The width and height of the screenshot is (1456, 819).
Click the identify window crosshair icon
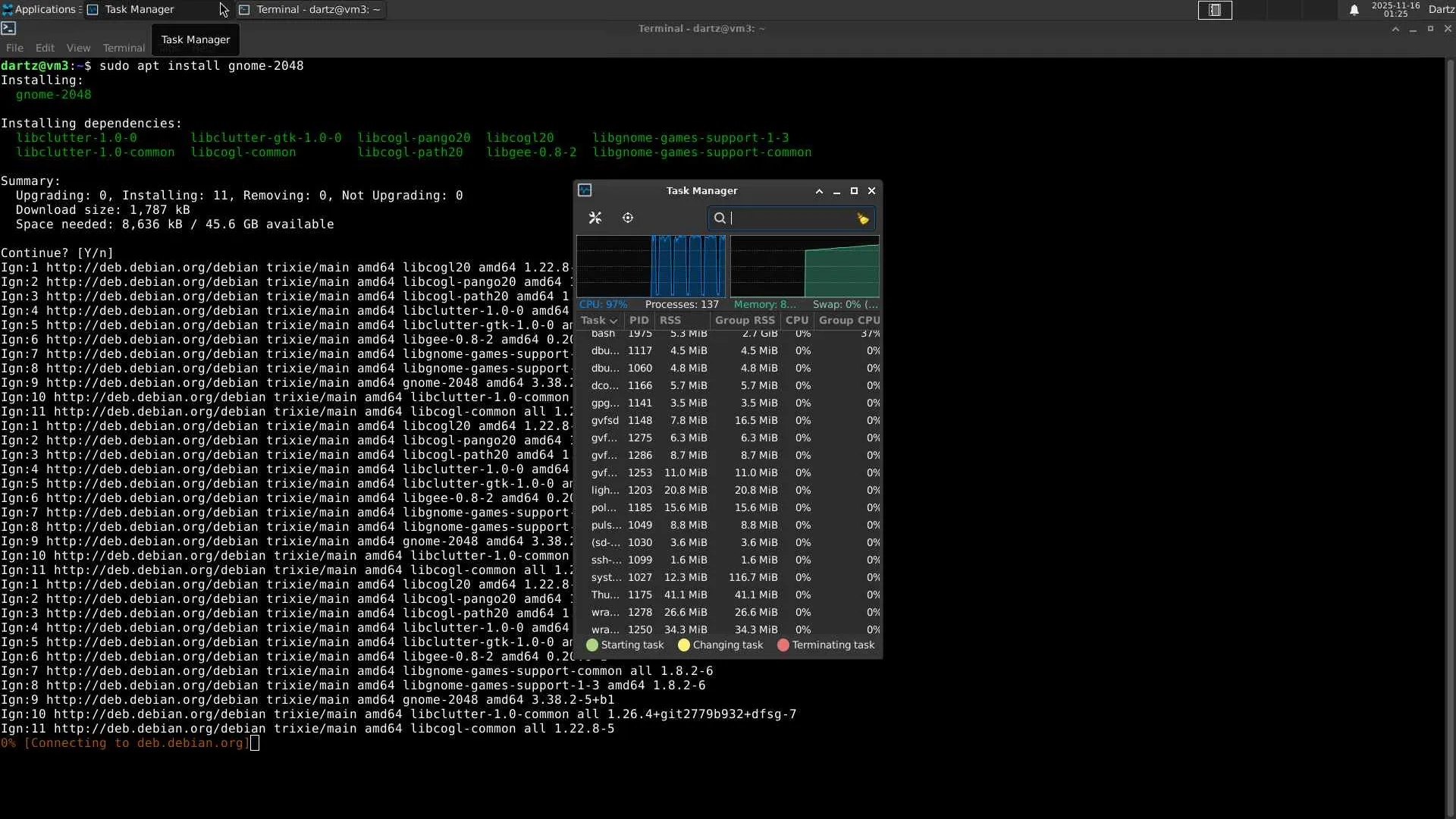pos(628,218)
